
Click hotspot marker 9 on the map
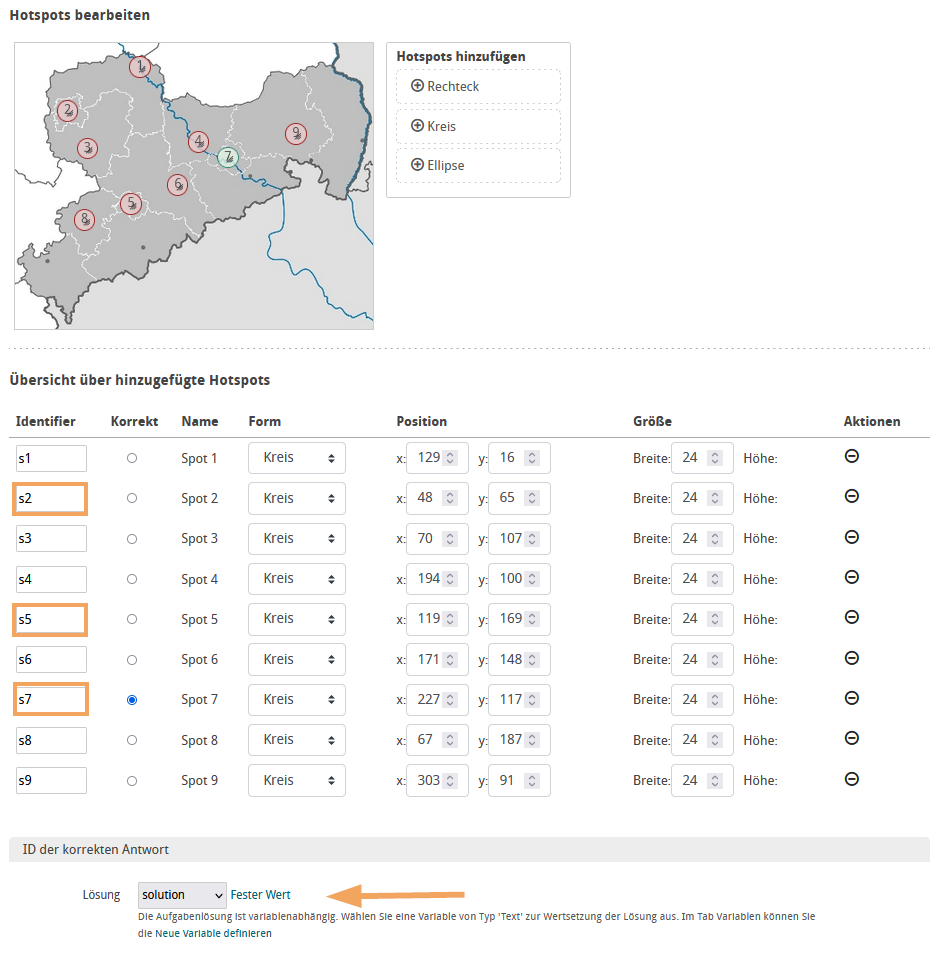[x=295, y=133]
